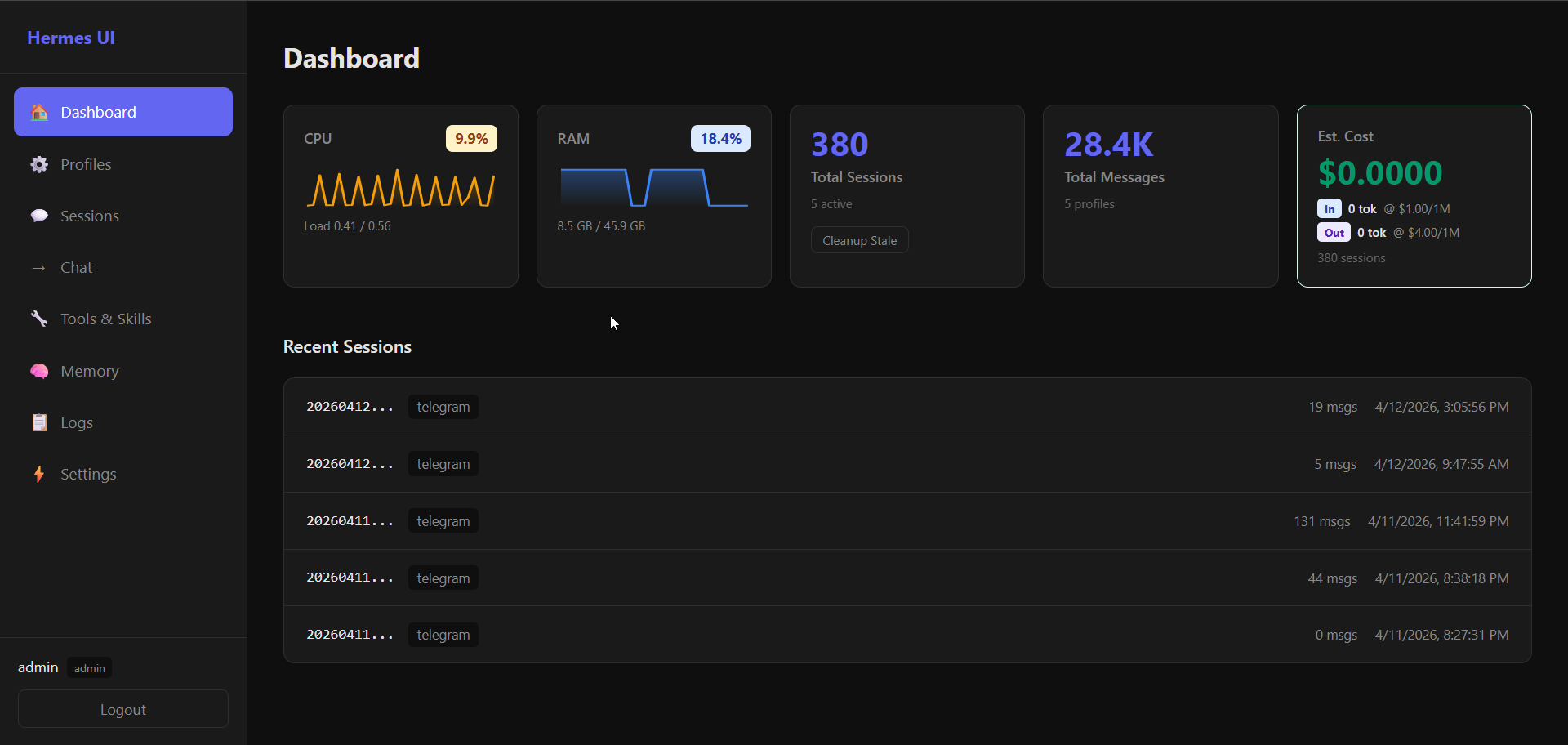This screenshot has width=1568, height=745.
Task: Click the 380 sessions cost footnote
Action: click(x=1352, y=258)
